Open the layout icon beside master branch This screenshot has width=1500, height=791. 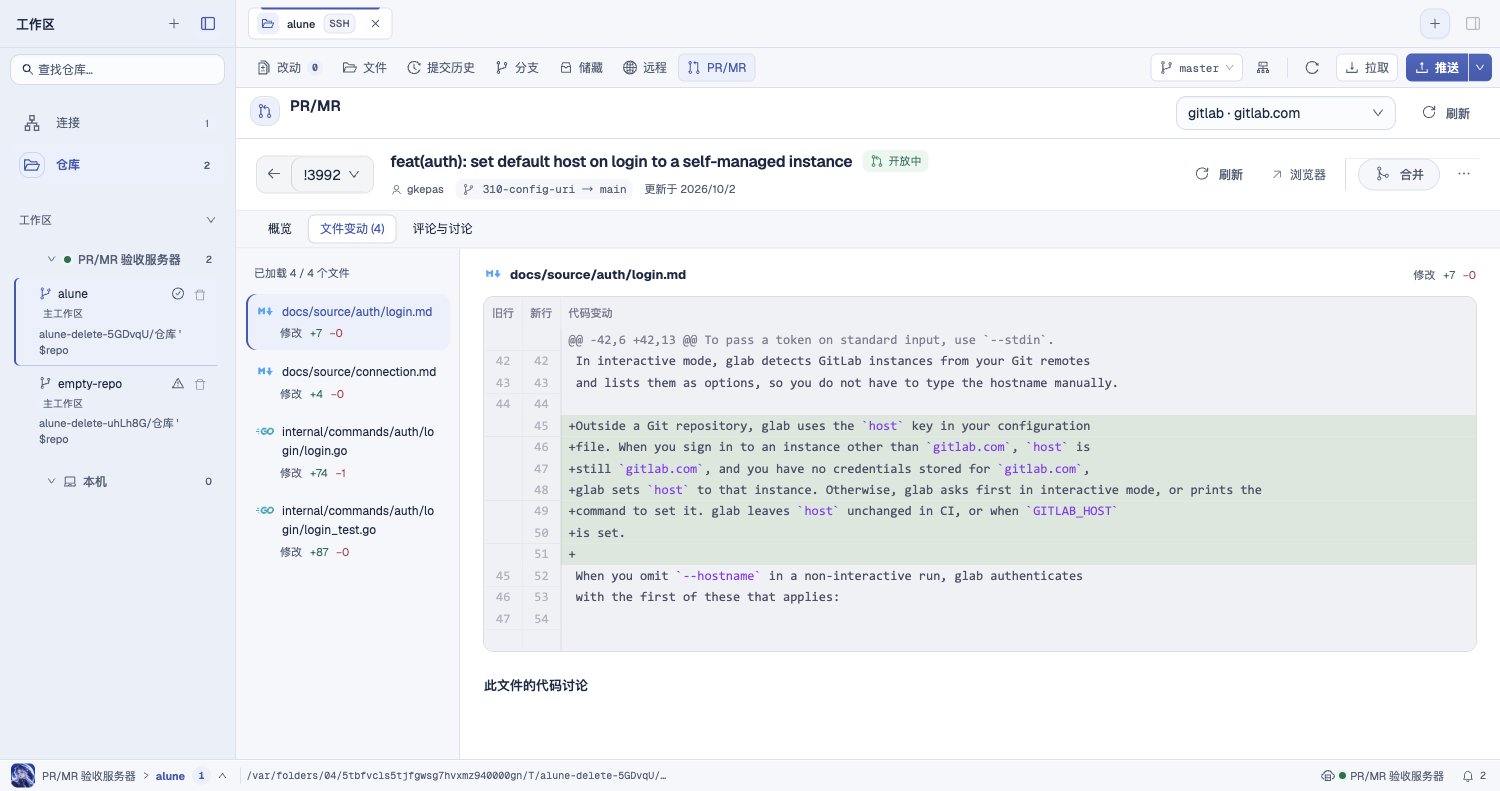pos(1263,67)
